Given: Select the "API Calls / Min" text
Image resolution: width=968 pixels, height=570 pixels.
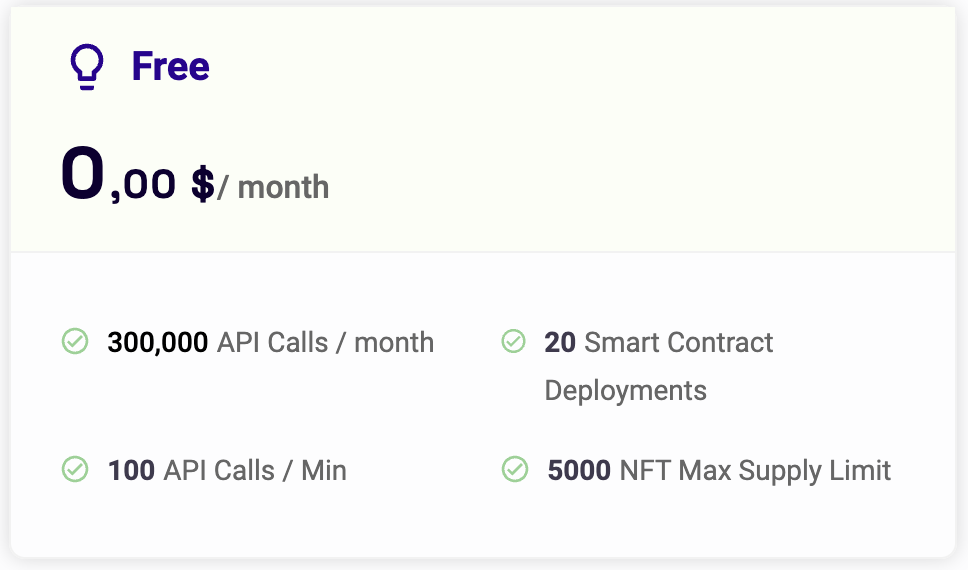Looking at the screenshot, I should [x=254, y=470].
